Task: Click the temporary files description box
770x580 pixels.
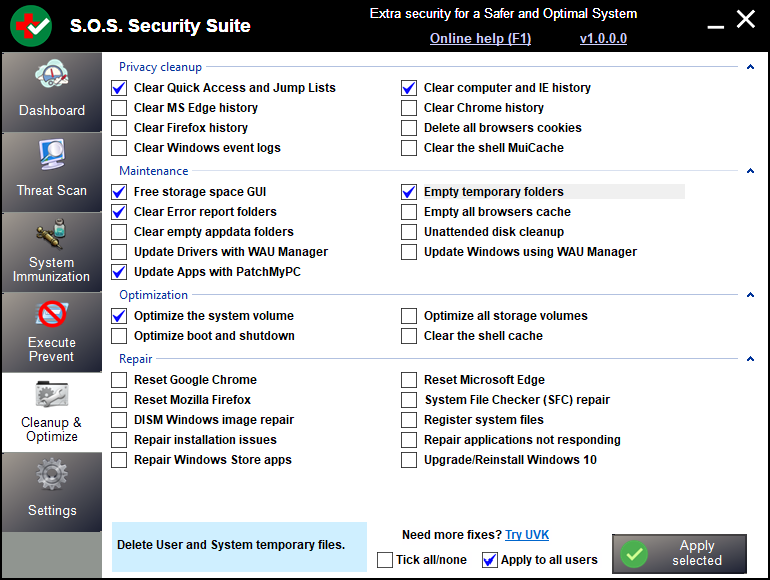Action: click(239, 547)
